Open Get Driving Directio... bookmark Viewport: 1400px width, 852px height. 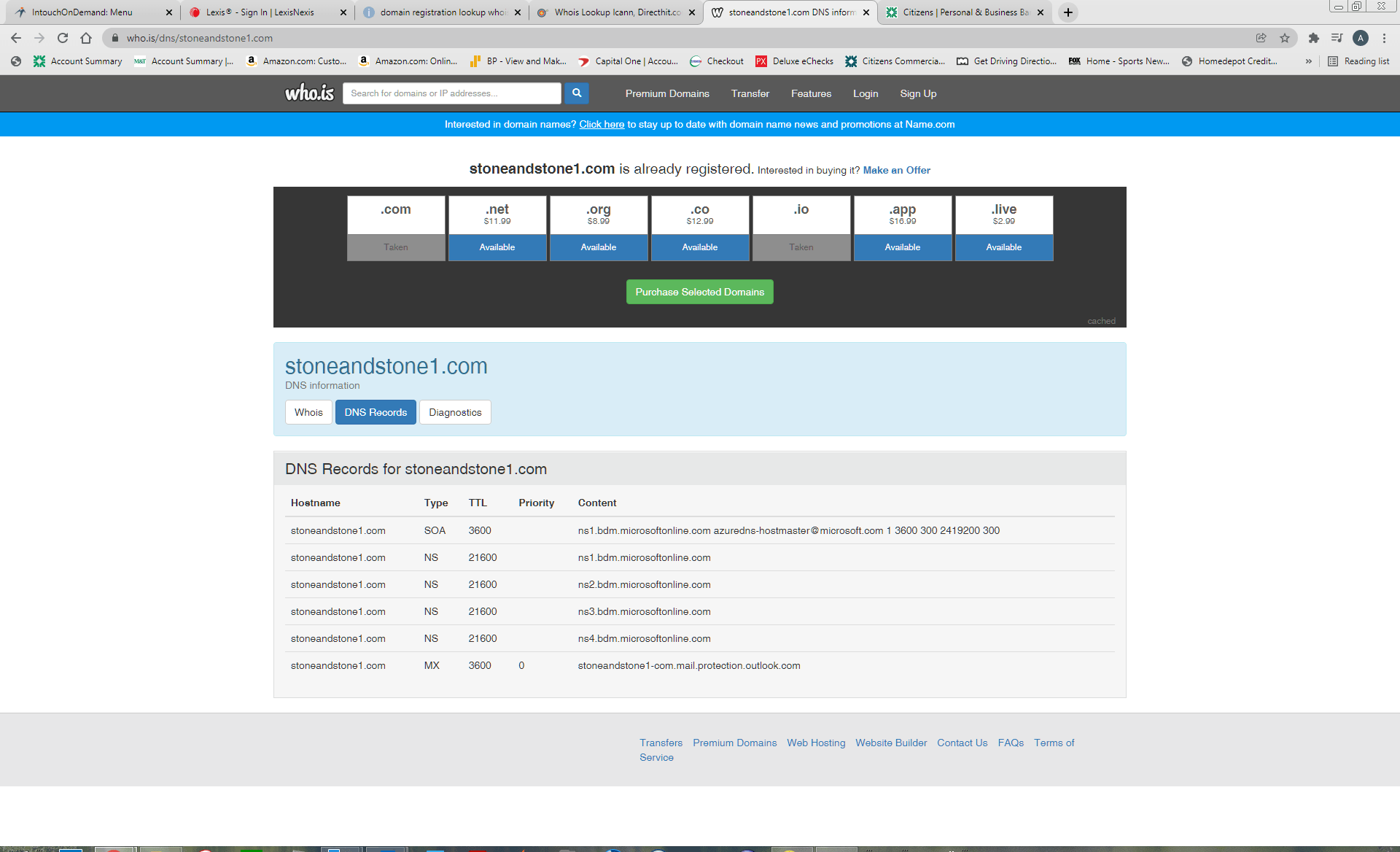[1006, 61]
